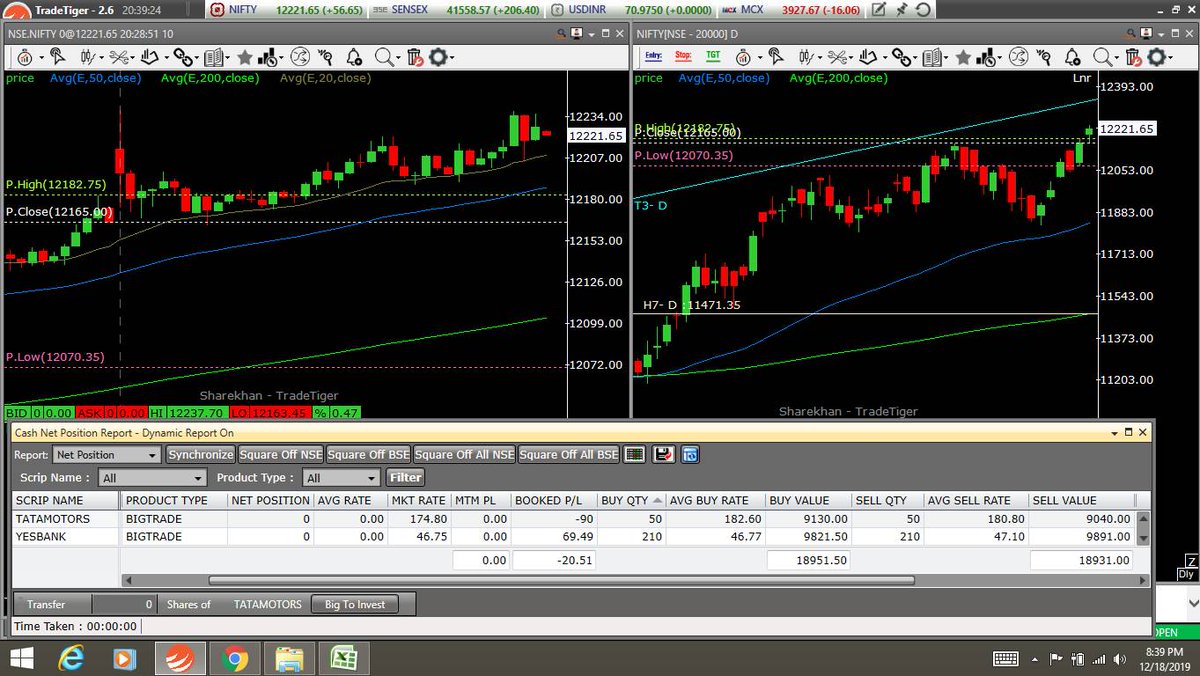This screenshot has width=1200, height=676.
Task: Select the YESBANK row in positions table
Action: pos(575,536)
